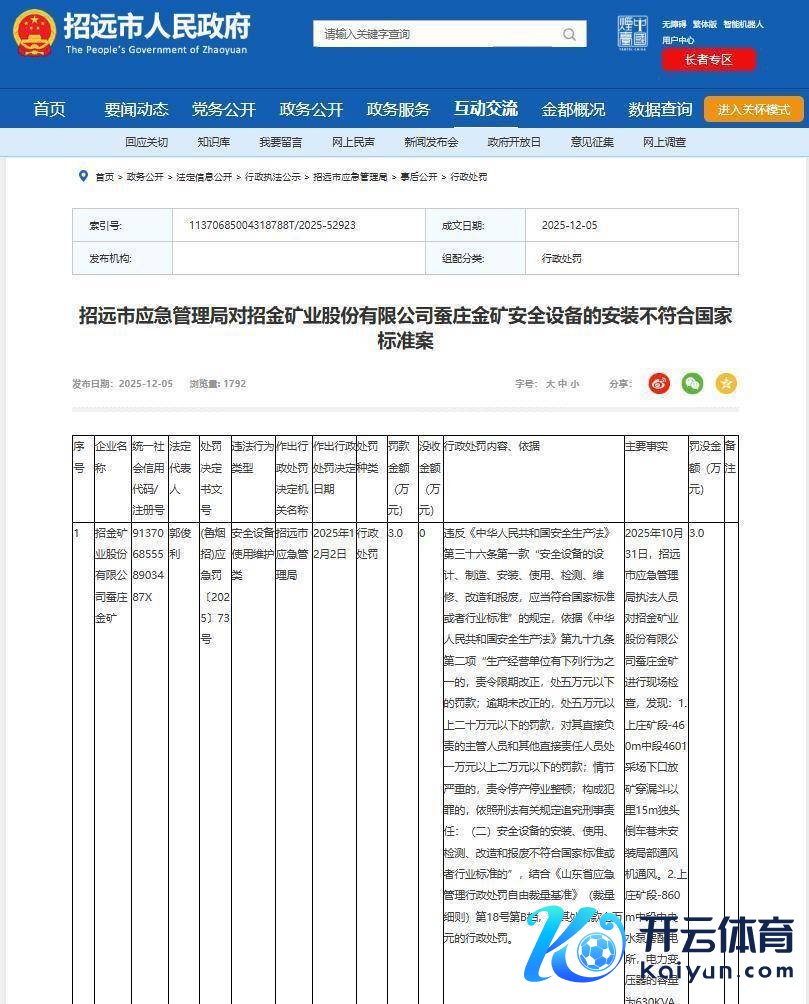Screen dimensions: 809x1004
Task: Click the national emblem logo
Action: point(33,33)
